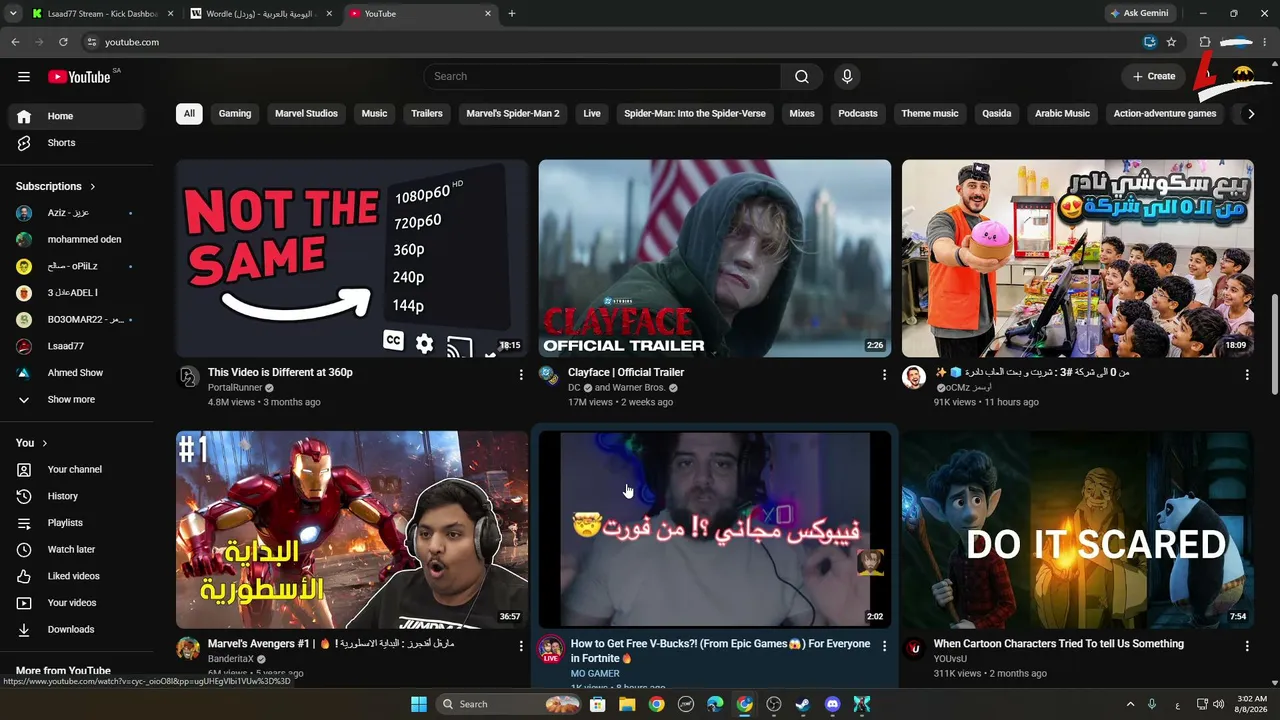This screenshot has width=1280, height=720.
Task: Open Downloads in the sidebar
Action: coord(76,629)
